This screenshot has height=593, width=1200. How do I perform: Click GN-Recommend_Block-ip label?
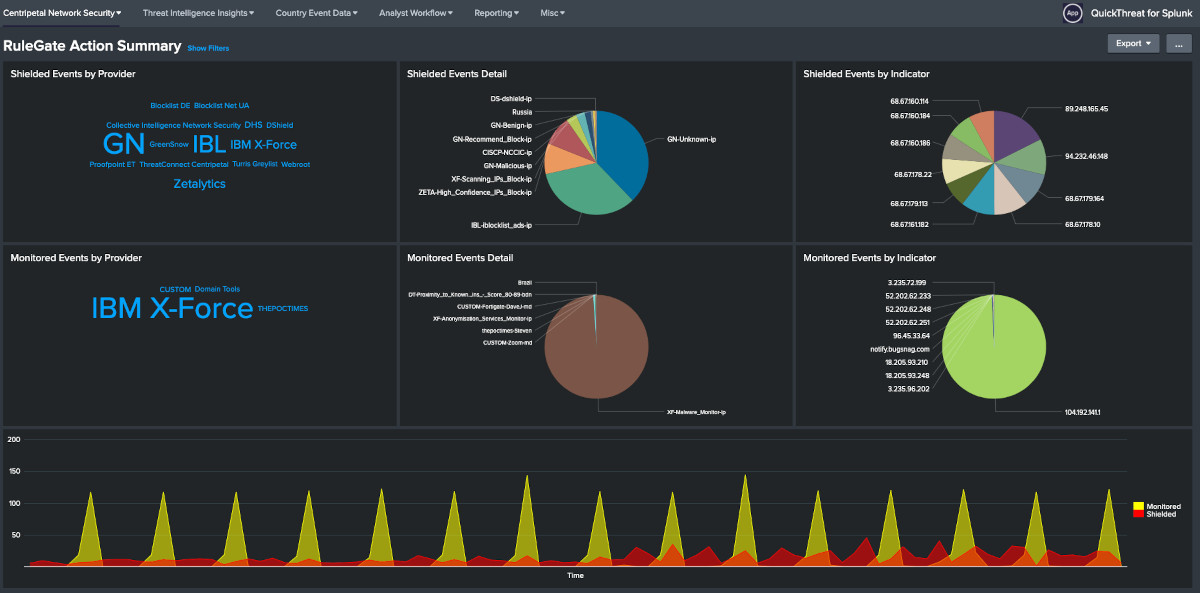(x=492, y=139)
